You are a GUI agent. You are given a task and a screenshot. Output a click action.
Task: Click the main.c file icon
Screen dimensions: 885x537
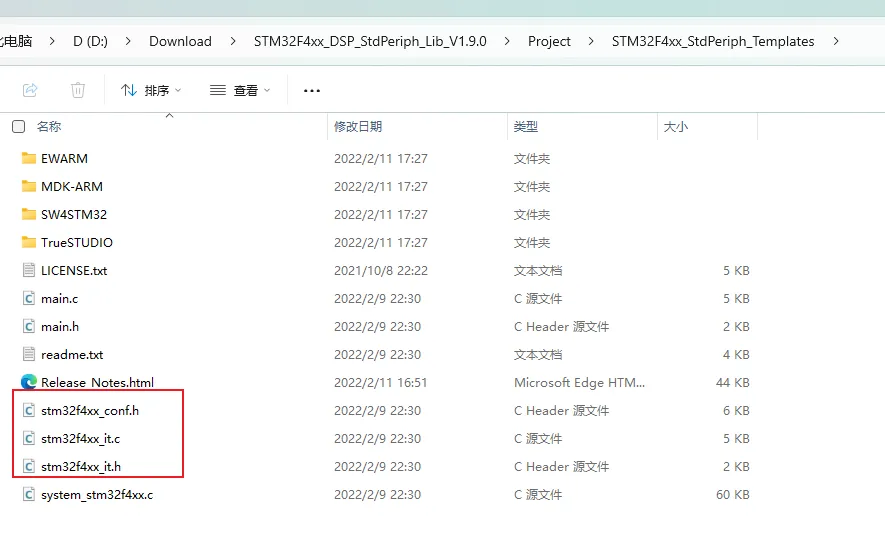(x=29, y=298)
